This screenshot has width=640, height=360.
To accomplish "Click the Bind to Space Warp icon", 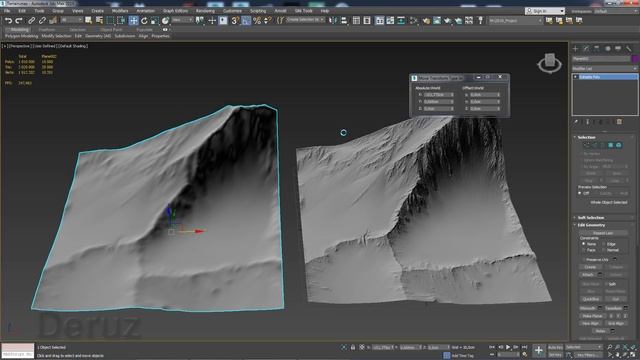I will pos(53,20).
